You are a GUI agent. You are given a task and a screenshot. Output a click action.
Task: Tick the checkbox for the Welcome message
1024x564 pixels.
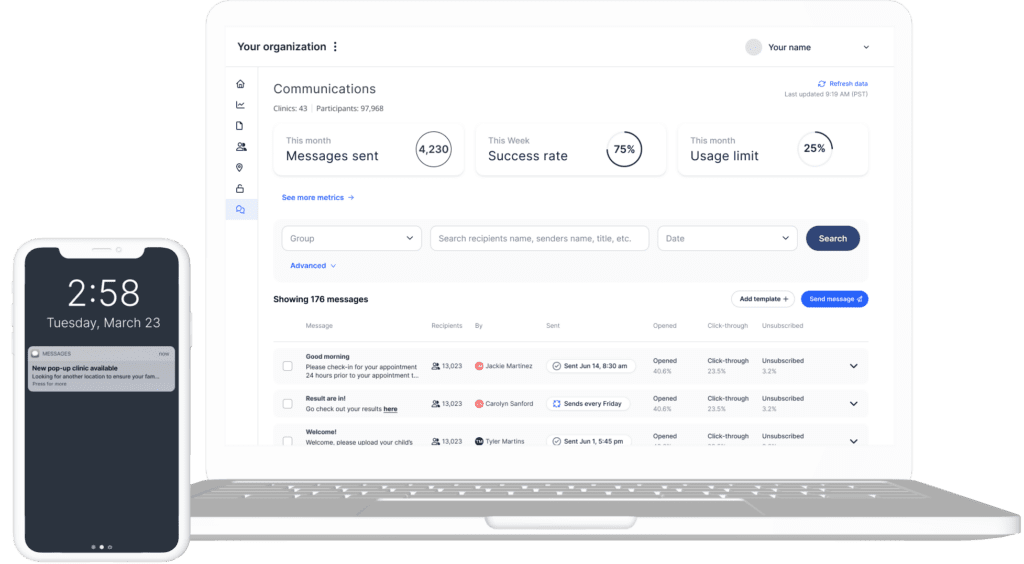(x=287, y=441)
